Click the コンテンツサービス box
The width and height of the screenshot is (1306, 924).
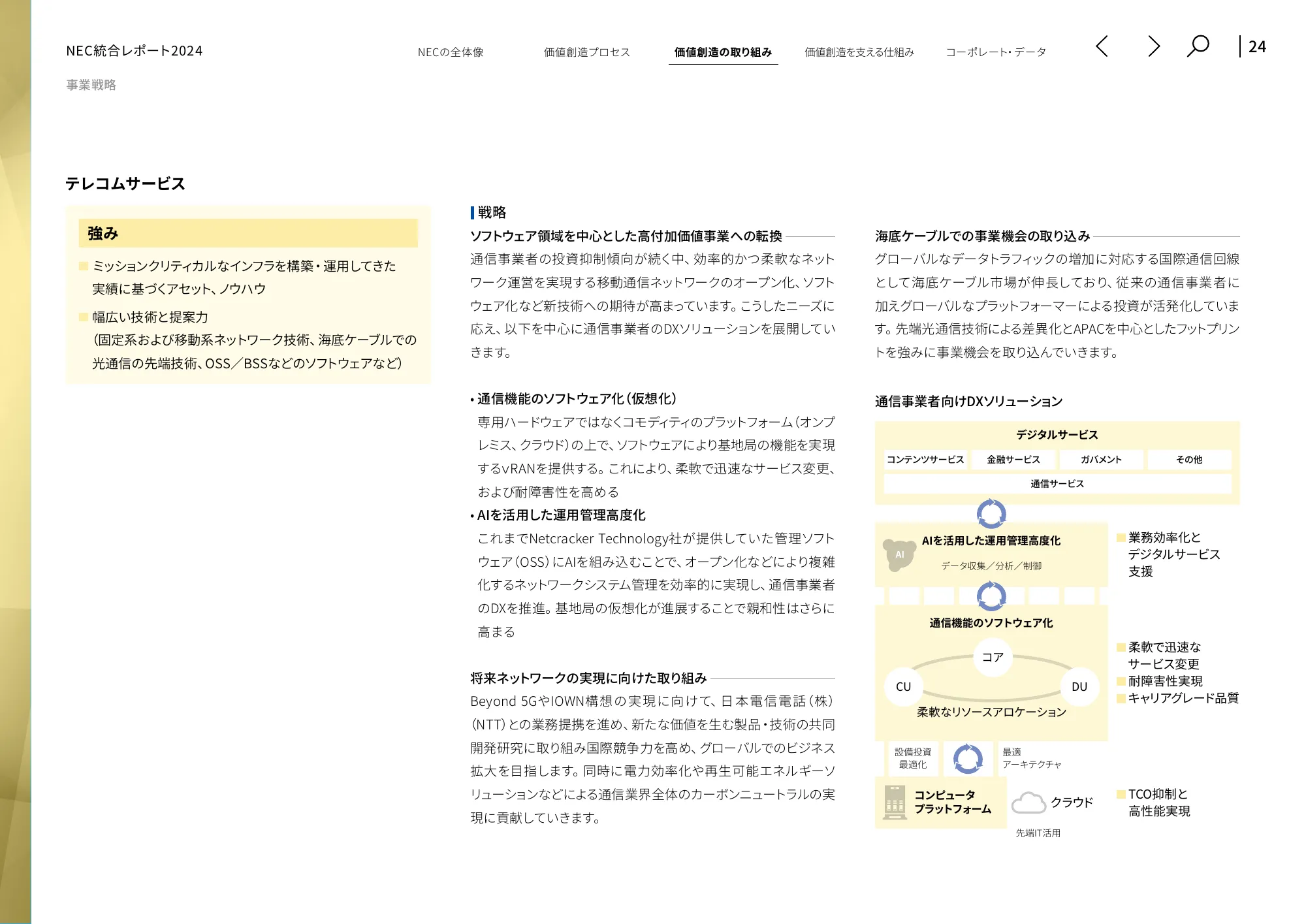(x=925, y=460)
